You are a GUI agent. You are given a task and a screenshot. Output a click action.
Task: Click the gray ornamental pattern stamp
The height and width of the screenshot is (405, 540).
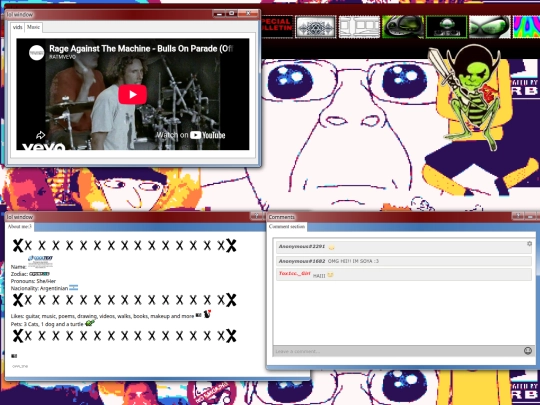[x=315, y=27]
